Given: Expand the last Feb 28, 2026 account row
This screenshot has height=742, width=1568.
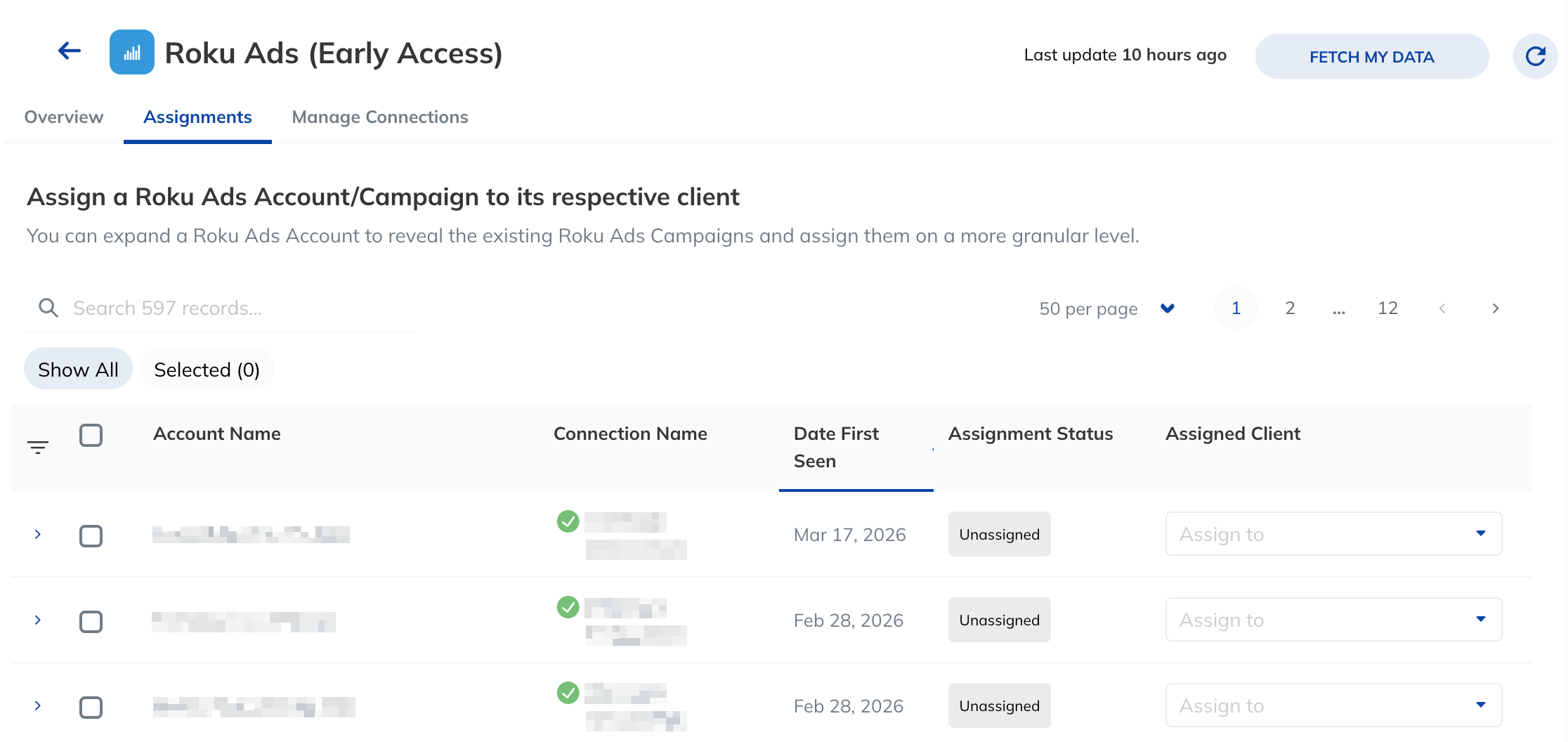Looking at the screenshot, I should [38, 706].
